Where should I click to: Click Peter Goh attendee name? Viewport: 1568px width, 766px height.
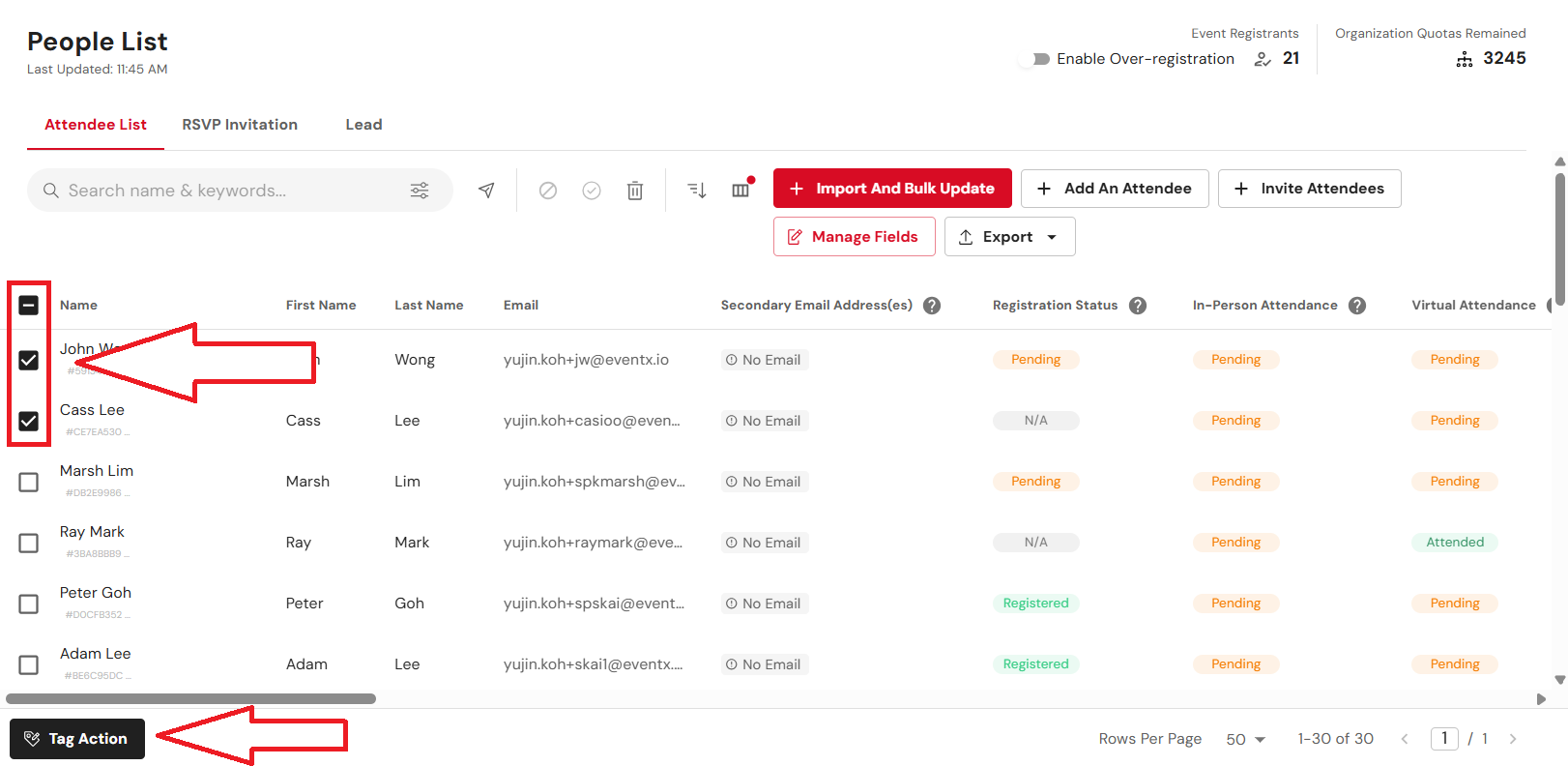pos(96,593)
